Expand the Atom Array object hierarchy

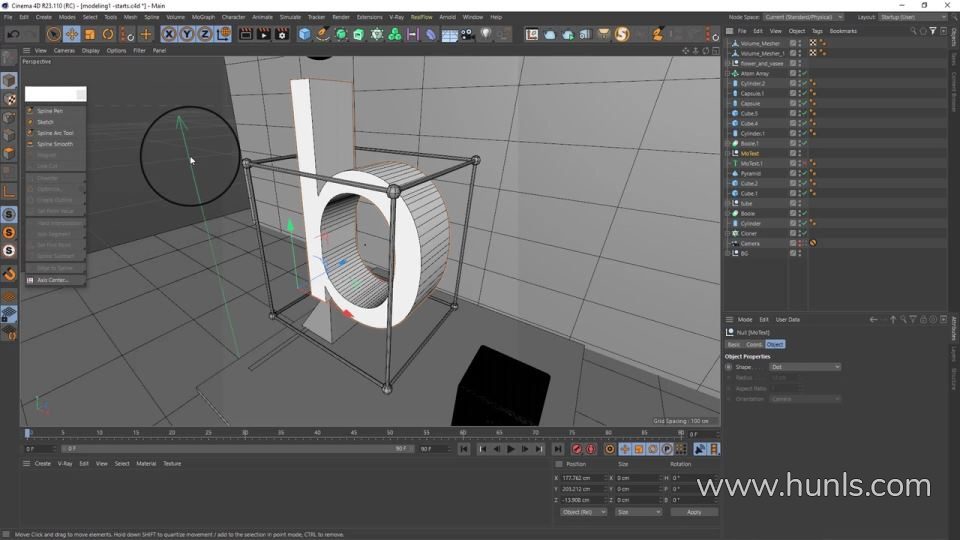click(x=729, y=73)
